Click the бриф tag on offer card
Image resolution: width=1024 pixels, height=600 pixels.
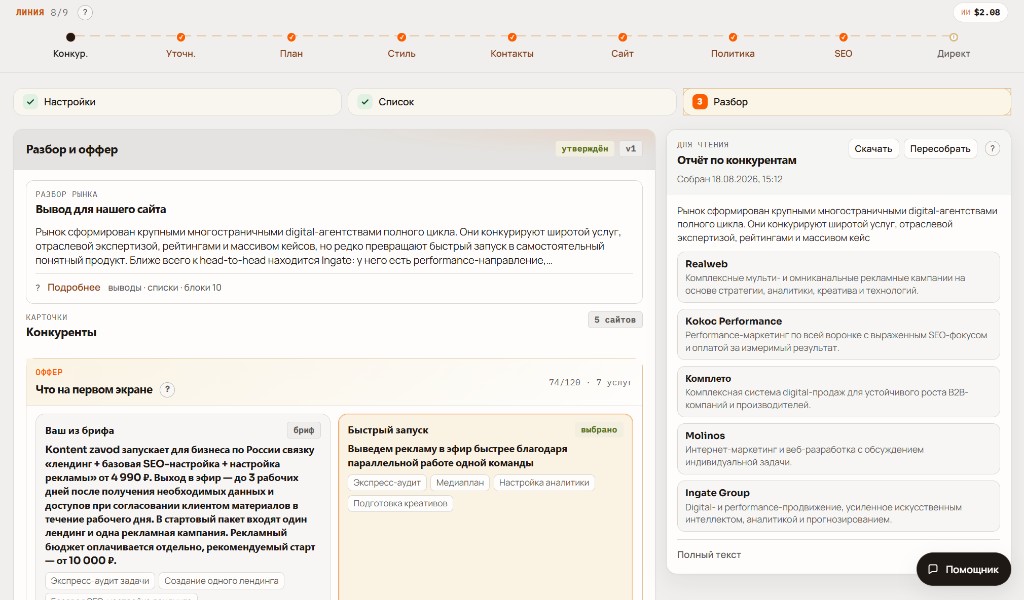[x=304, y=430]
